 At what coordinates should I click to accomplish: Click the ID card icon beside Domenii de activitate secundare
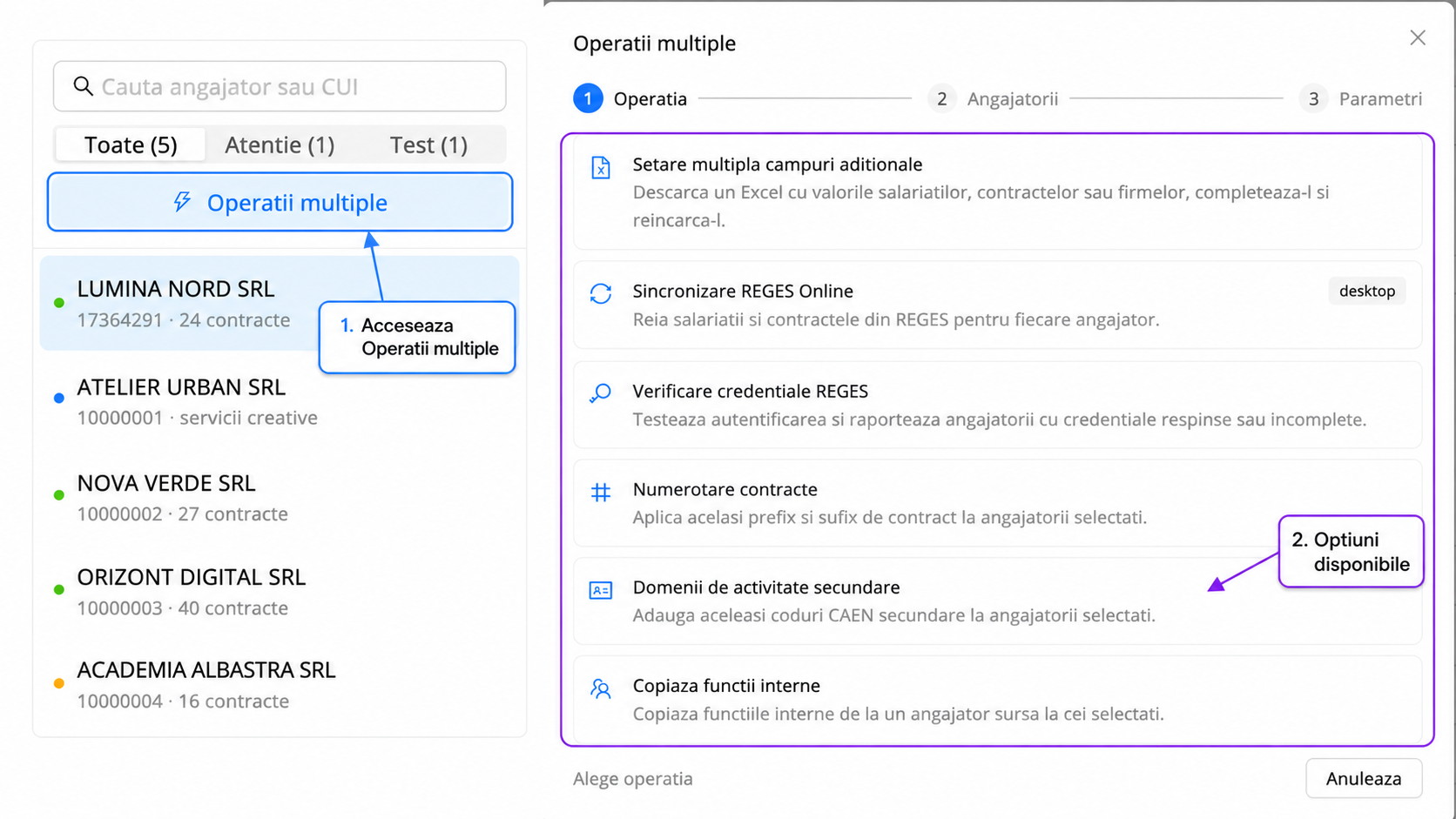pos(601,590)
